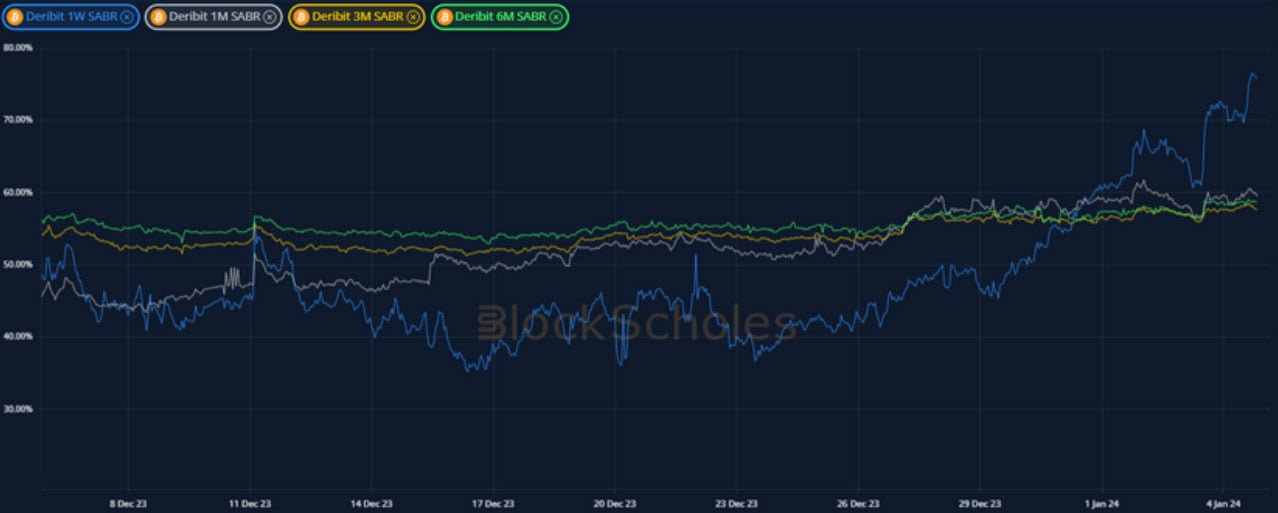The image size is (1278, 513).
Task: Click the Bitcoin icon on Deribit 1M SABR
Action: [x=158, y=17]
